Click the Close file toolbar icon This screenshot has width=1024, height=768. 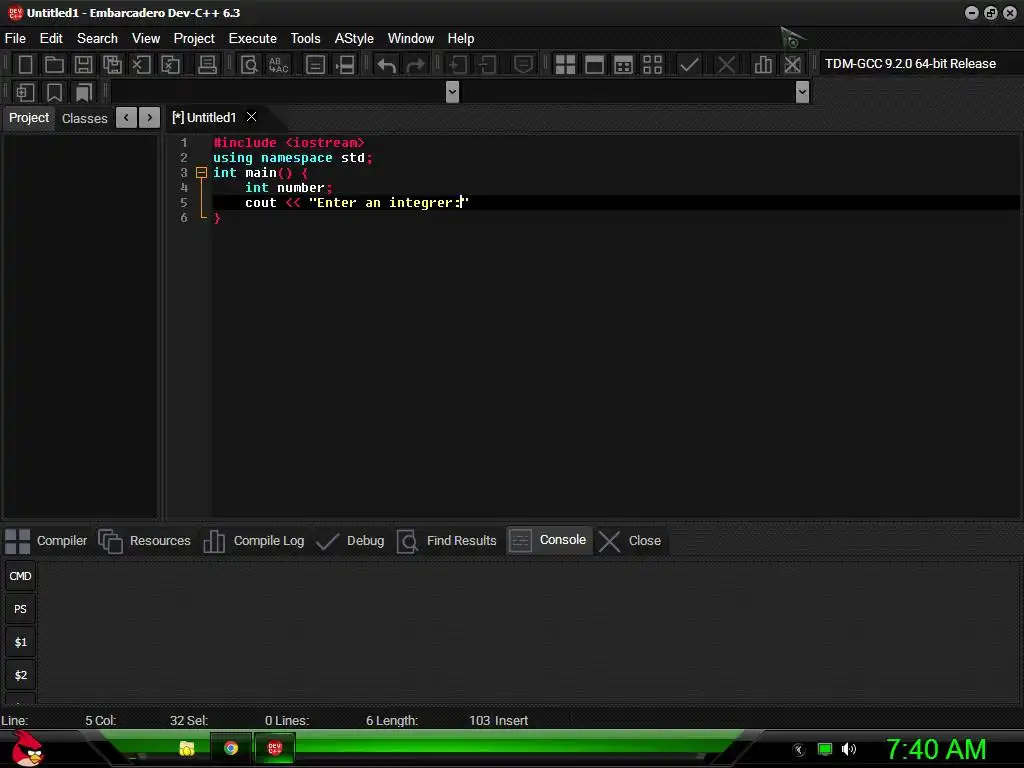point(141,65)
